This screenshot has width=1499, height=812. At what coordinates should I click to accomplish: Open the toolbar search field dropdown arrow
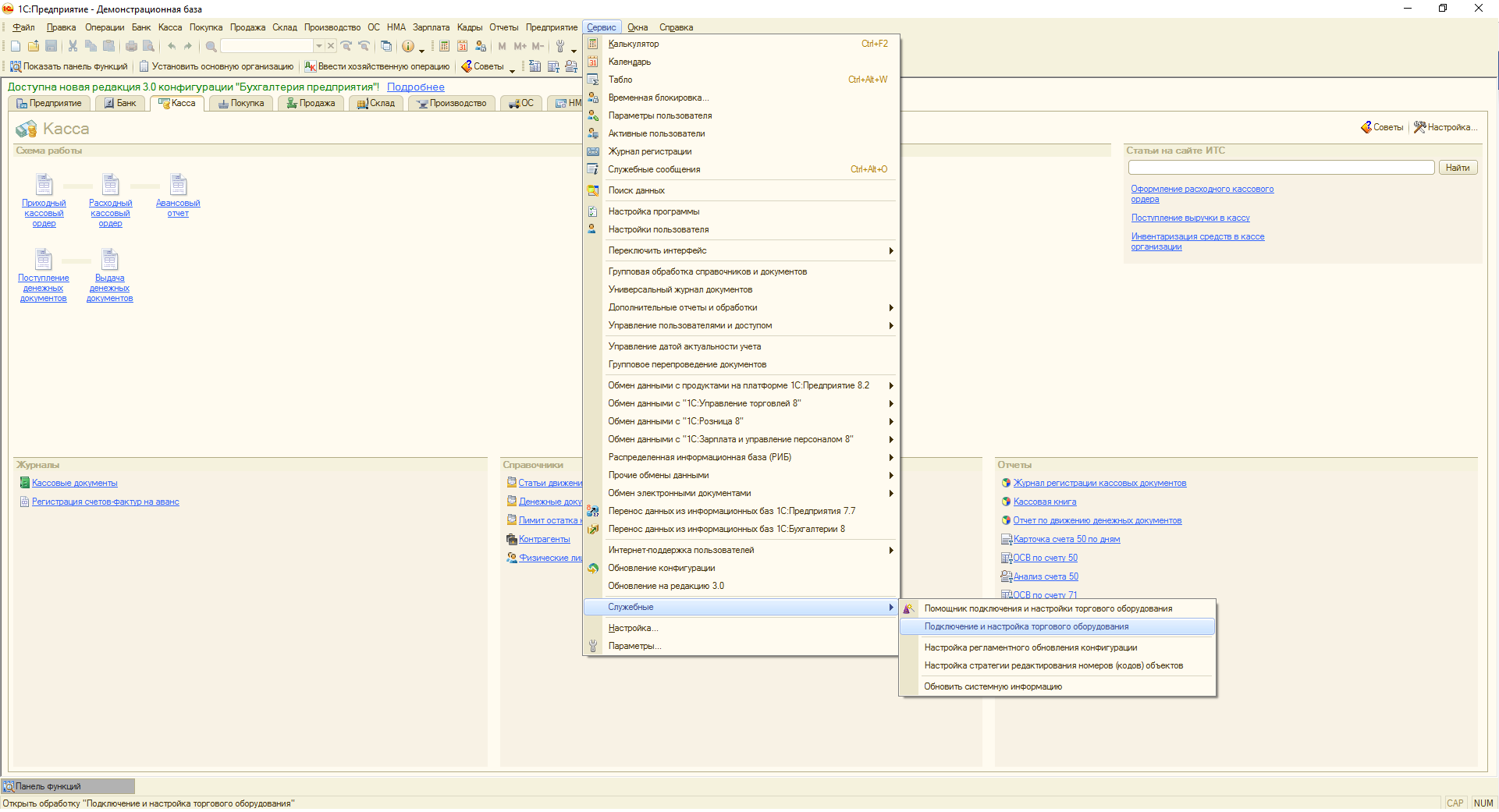319,46
